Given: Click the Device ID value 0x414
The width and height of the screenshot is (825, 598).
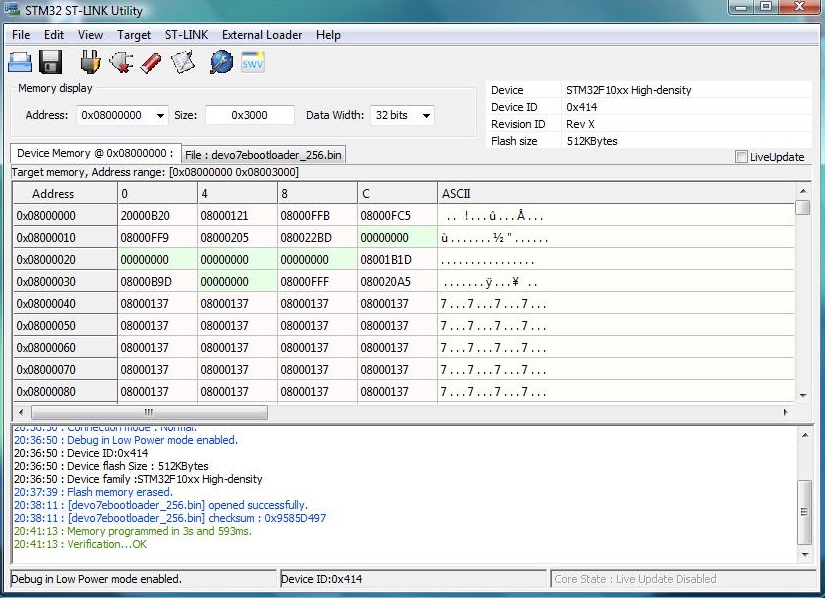Looking at the screenshot, I should point(581,107).
